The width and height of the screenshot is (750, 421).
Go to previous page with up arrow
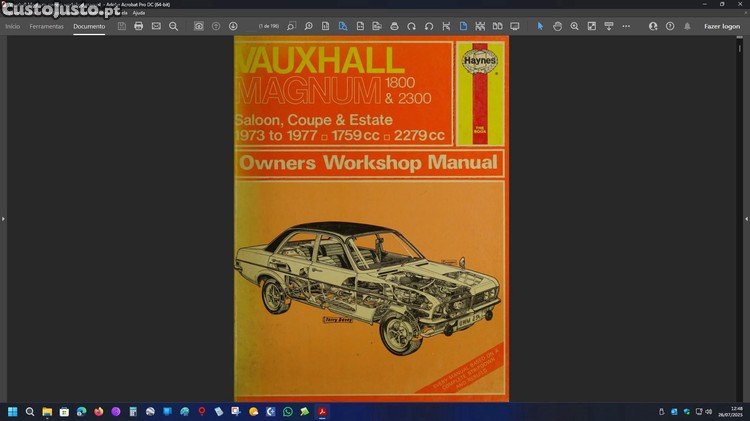pos(216,26)
